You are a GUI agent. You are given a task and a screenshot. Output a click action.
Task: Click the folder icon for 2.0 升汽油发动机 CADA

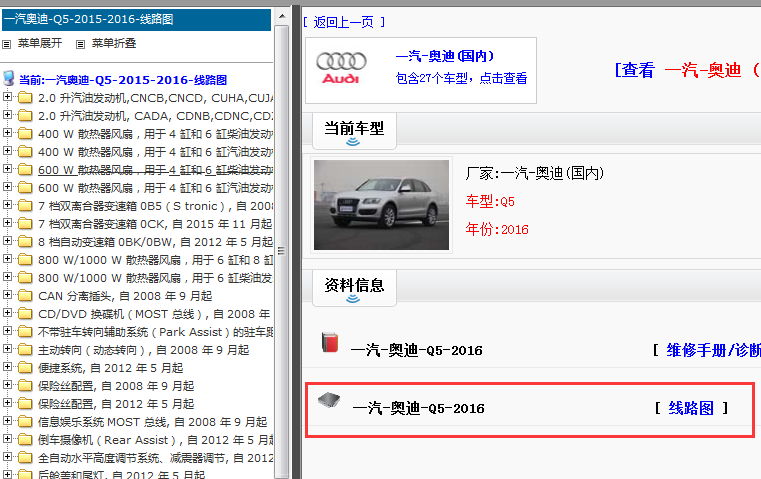click(25, 116)
